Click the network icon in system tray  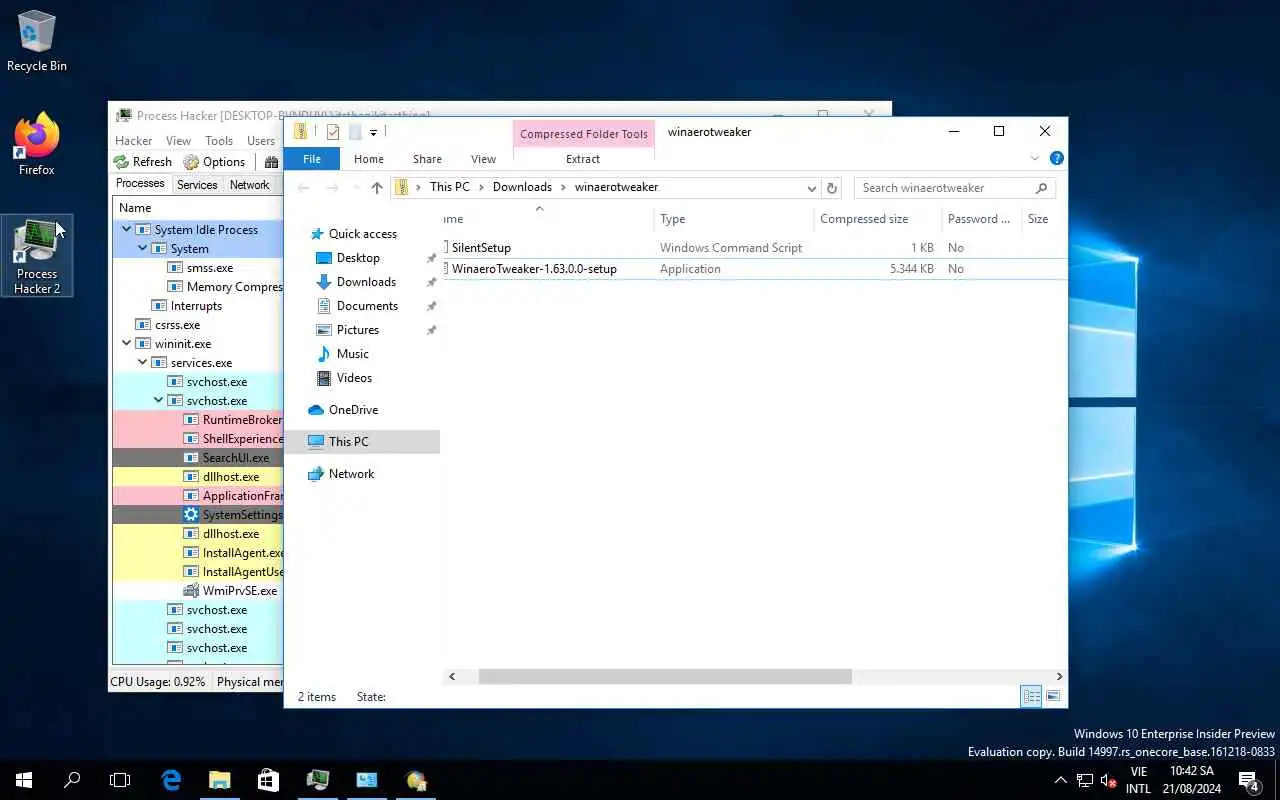coord(1085,780)
